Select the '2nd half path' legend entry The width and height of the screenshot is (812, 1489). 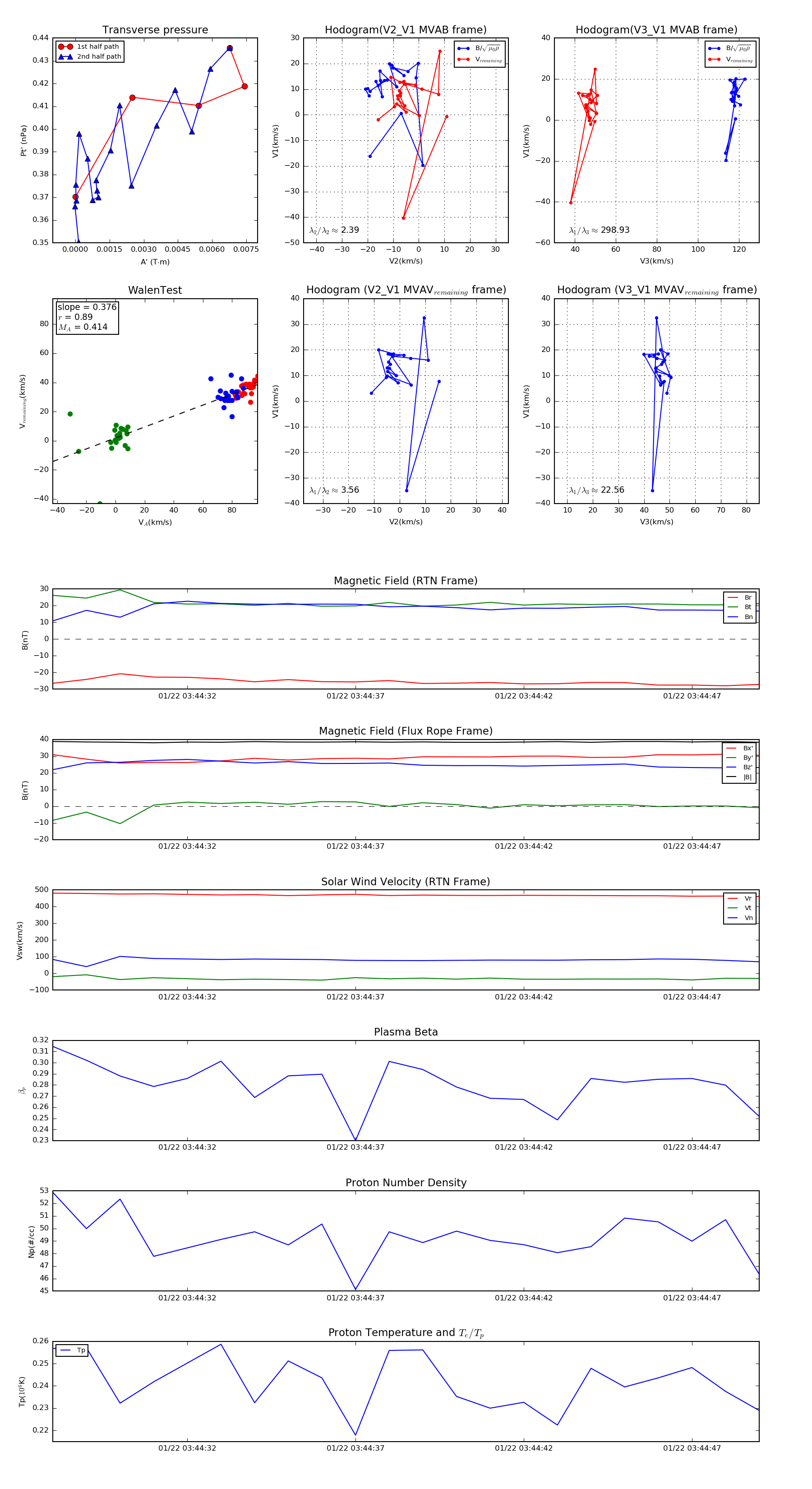[x=90, y=57]
